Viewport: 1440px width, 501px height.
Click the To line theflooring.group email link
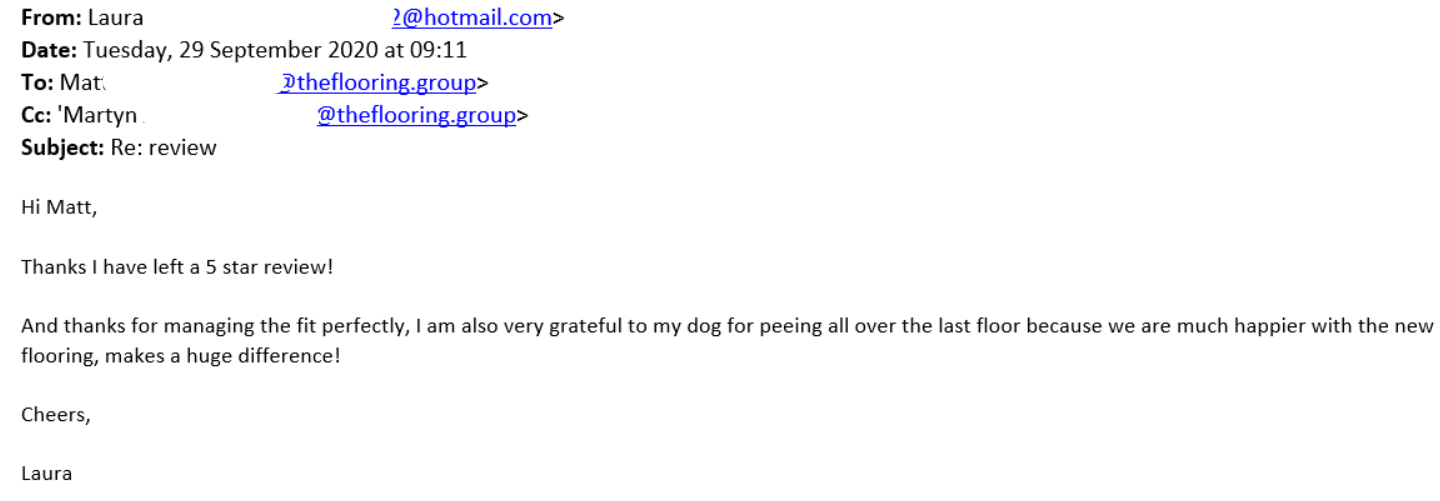point(376,83)
